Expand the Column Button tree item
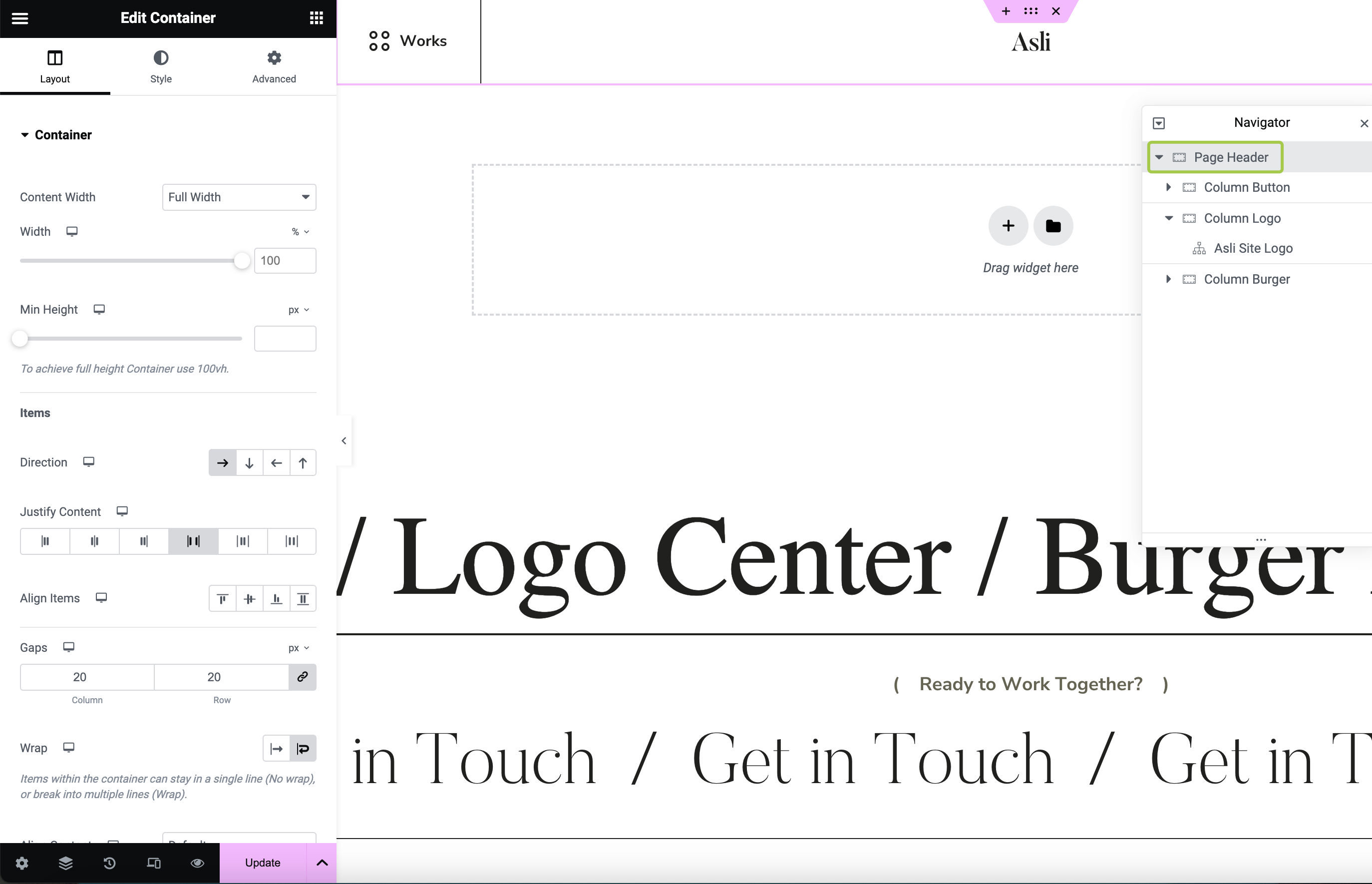 [1168, 187]
